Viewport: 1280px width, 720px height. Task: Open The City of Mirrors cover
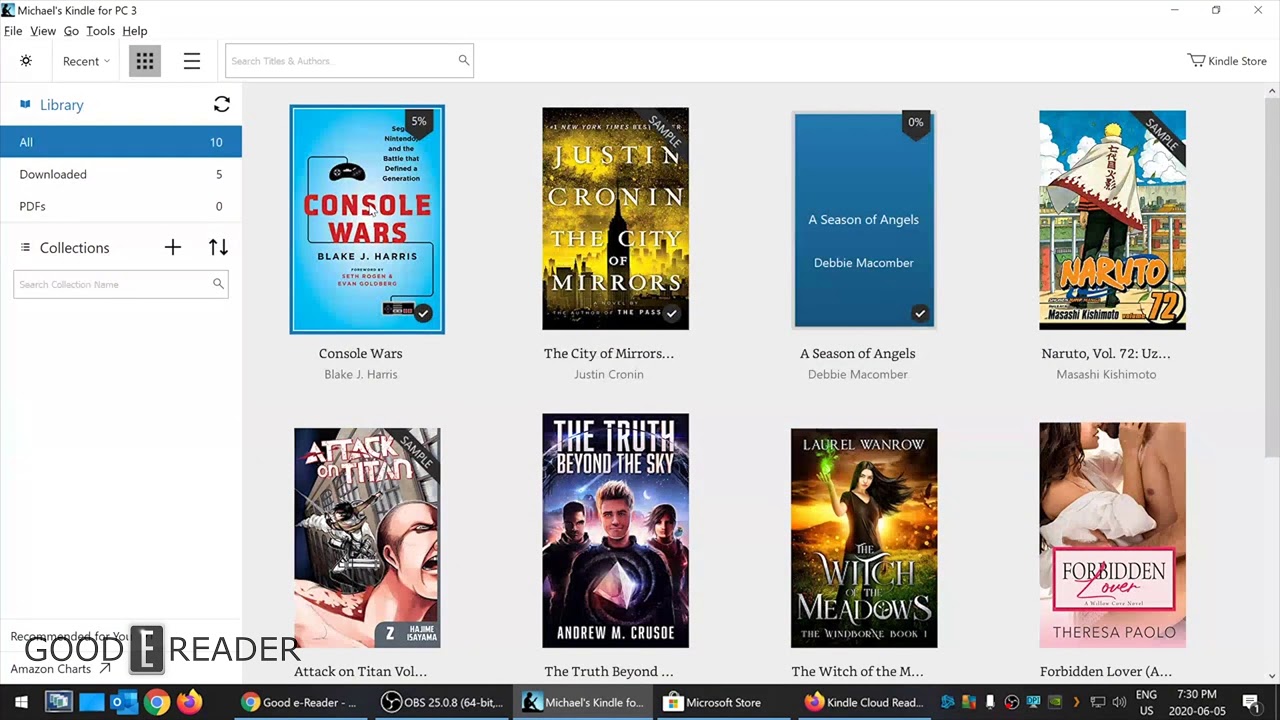tap(615, 219)
